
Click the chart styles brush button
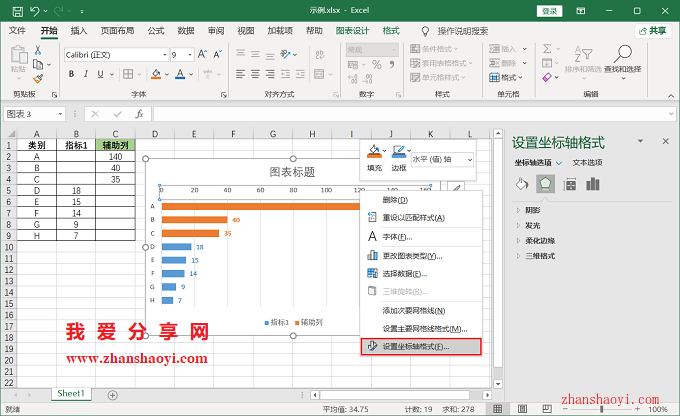[456, 187]
